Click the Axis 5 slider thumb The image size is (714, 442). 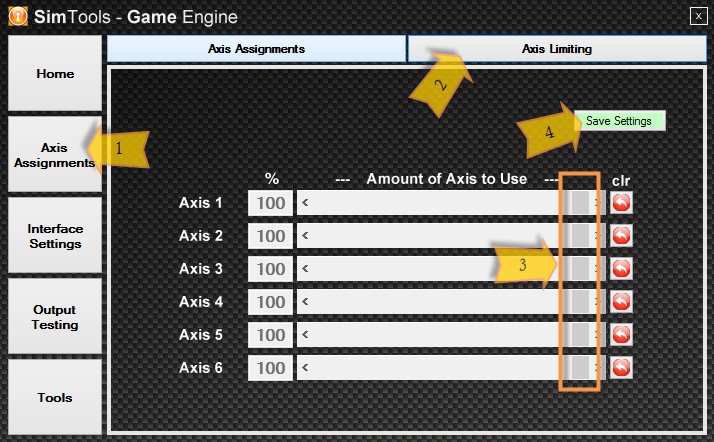(580, 335)
